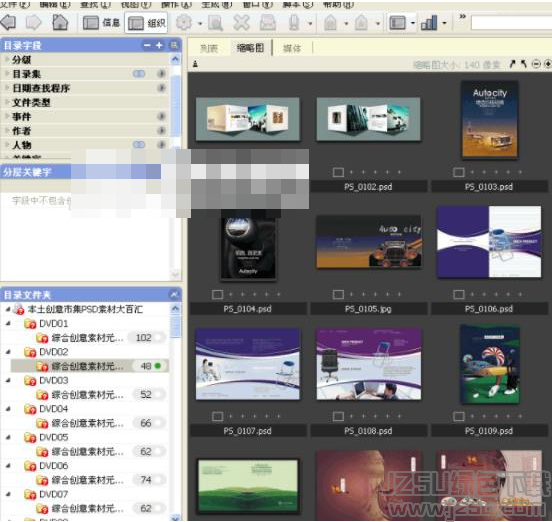
Task: Select the 缩略图 thumbnail tab
Action: (x=250, y=48)
